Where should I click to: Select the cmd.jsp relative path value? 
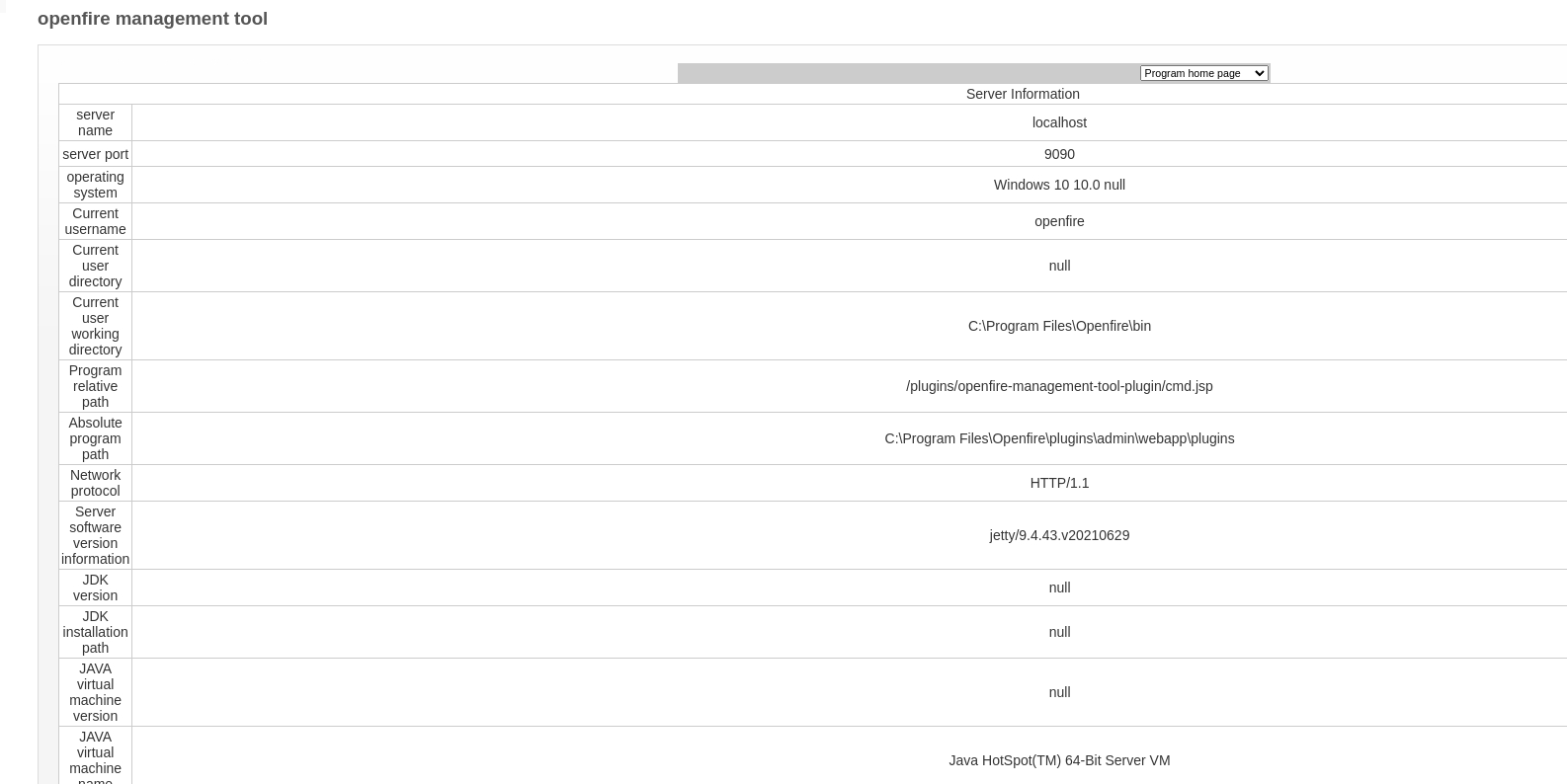coord(1059,386)
